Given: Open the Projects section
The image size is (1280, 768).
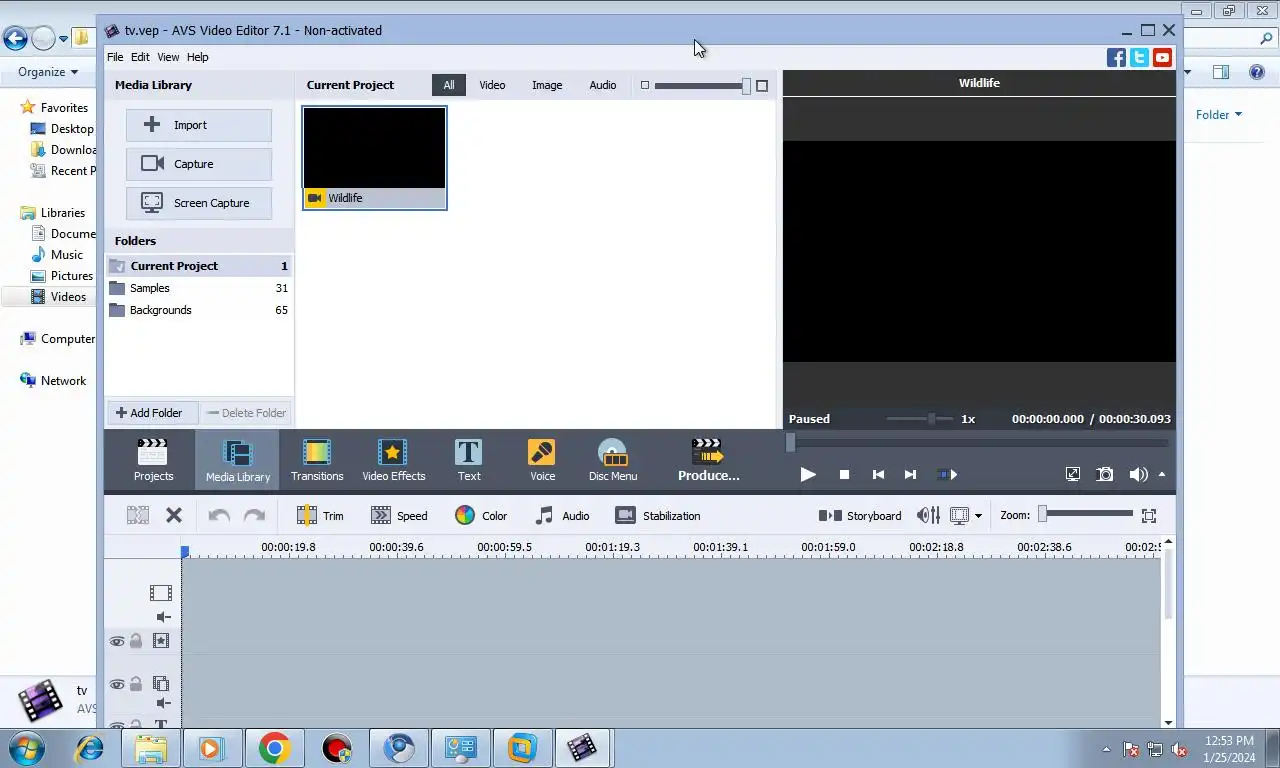Looking at the screenshot, I should tap(153, 460).
